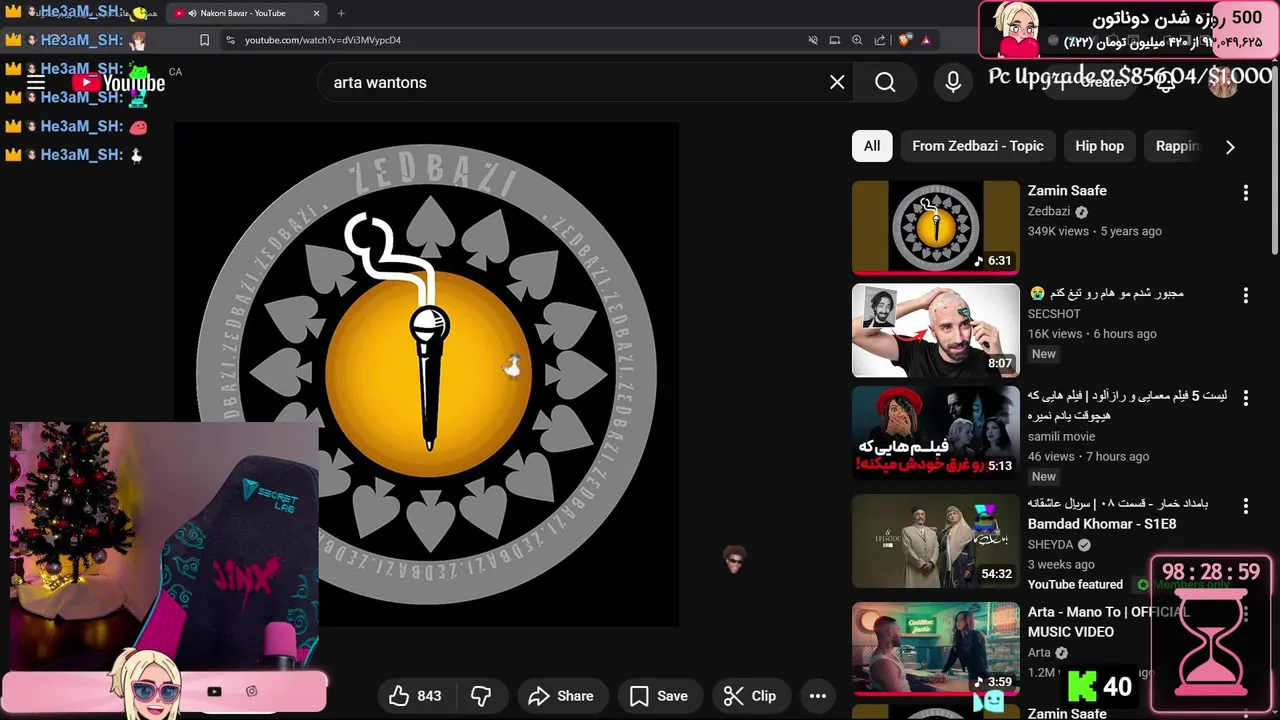1280x720 pixels.
Task: Select the All filter chip
Action: pos(872,146)
